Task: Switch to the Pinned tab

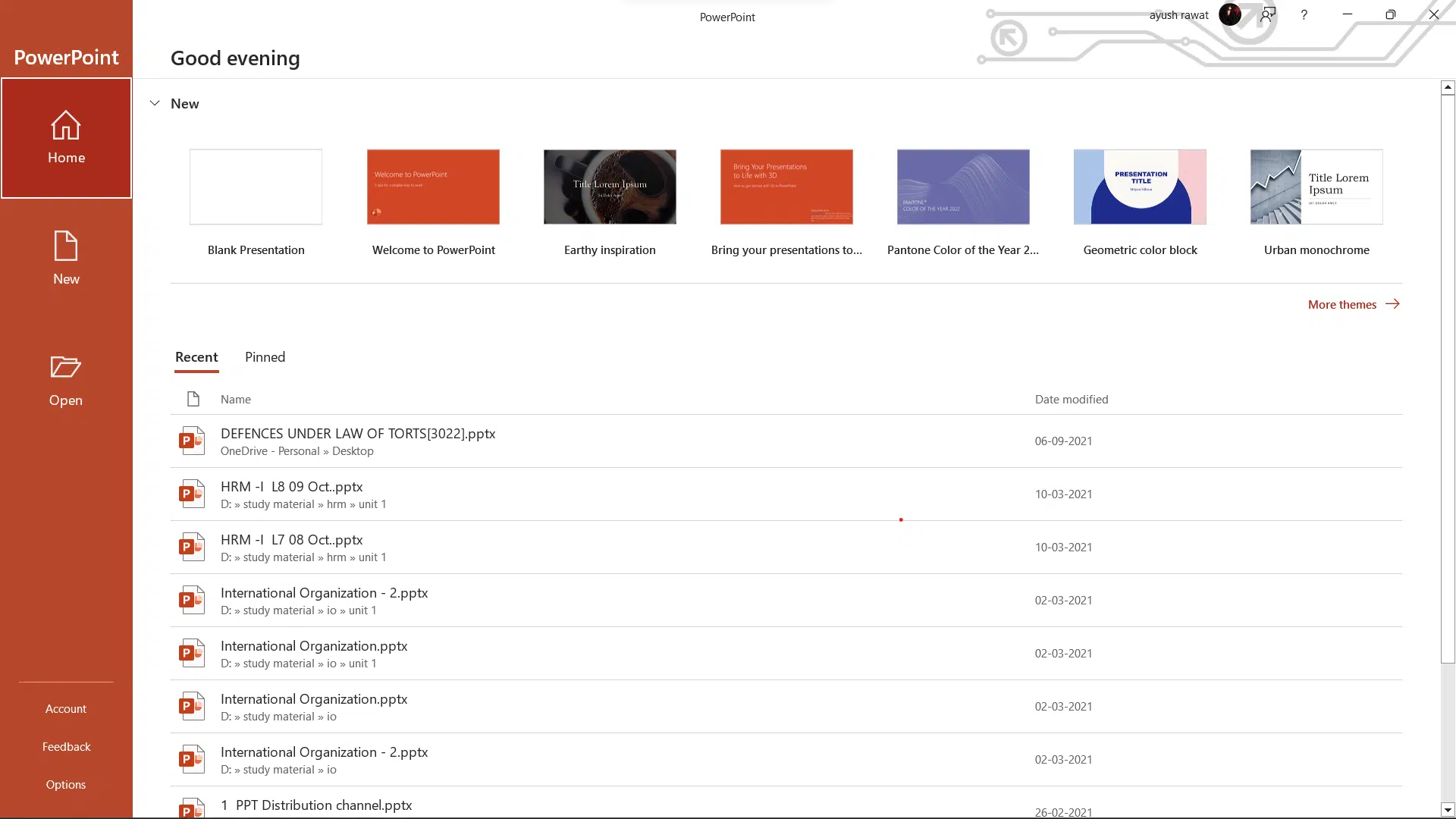Action: pos(265,357)
